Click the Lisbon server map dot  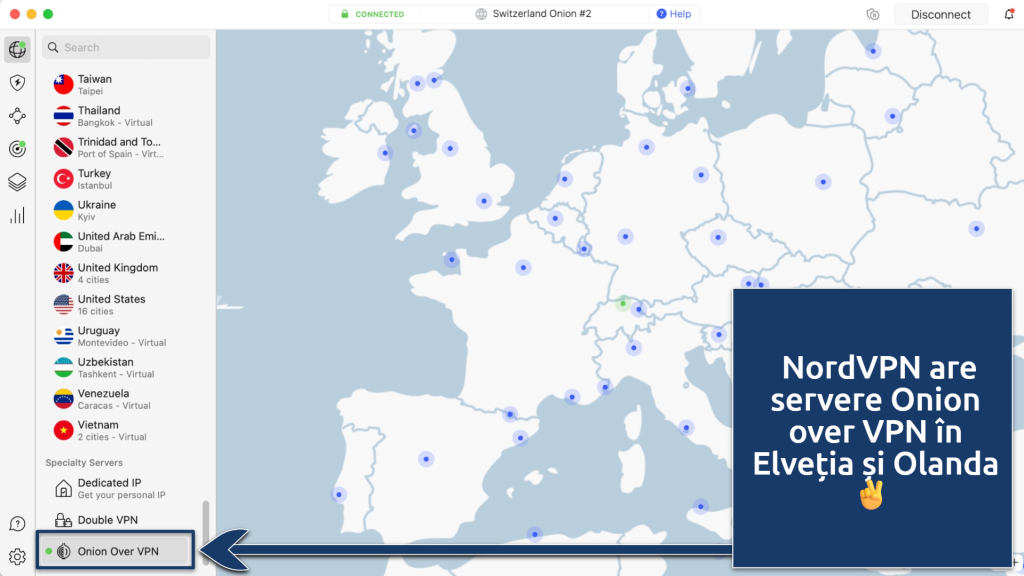339,494
